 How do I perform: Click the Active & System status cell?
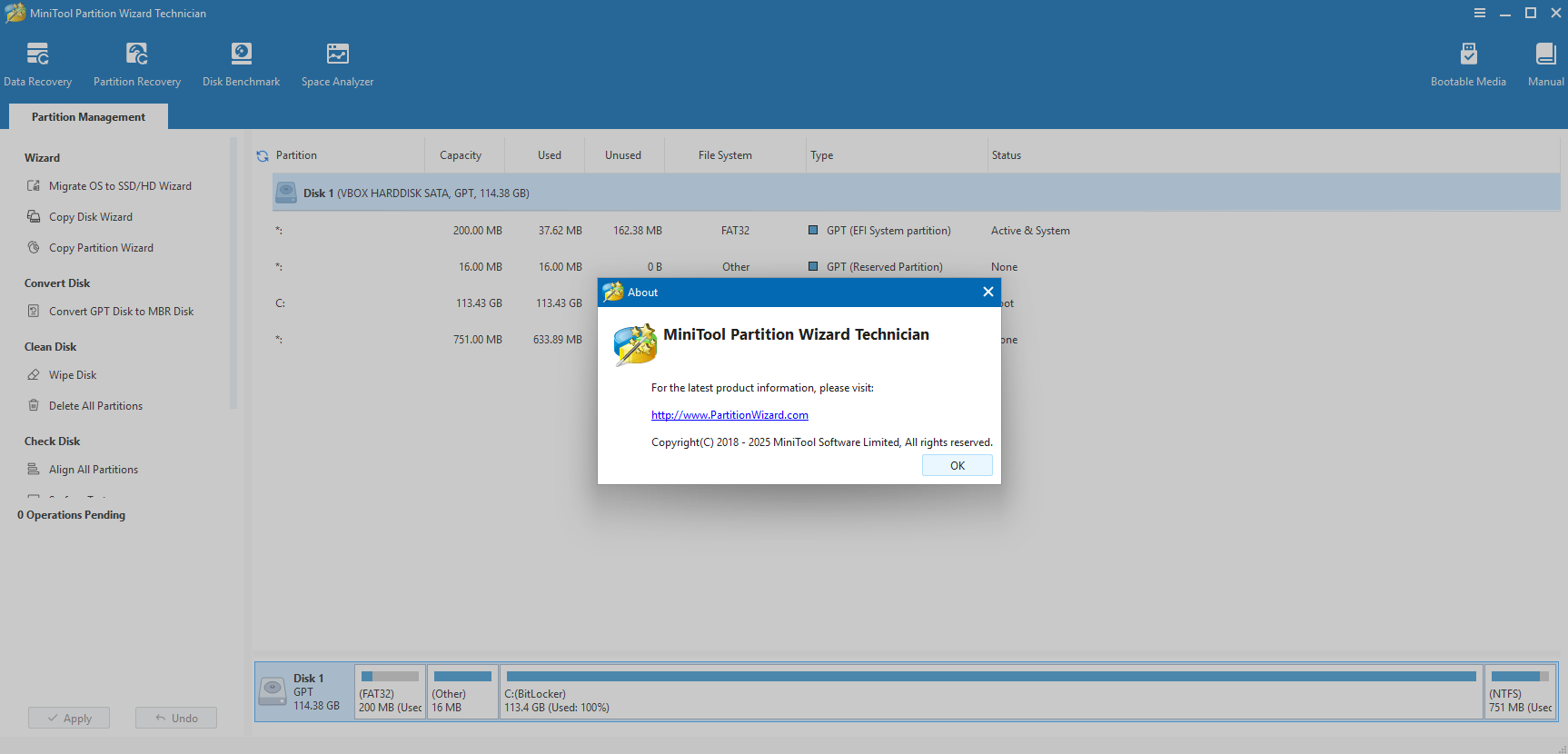click(x=1030, y=231)
